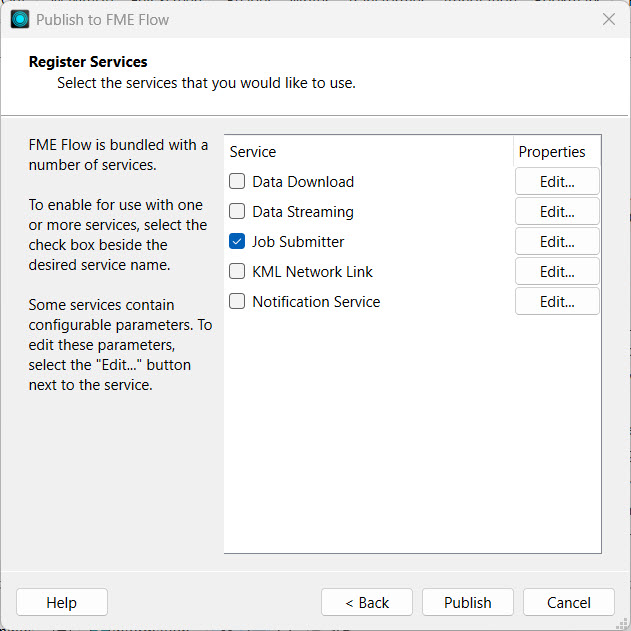The height and width of the screenshot is (631, 631).
Task: Click the Publish to FME Flow title text
Action: tap(103, 19)
